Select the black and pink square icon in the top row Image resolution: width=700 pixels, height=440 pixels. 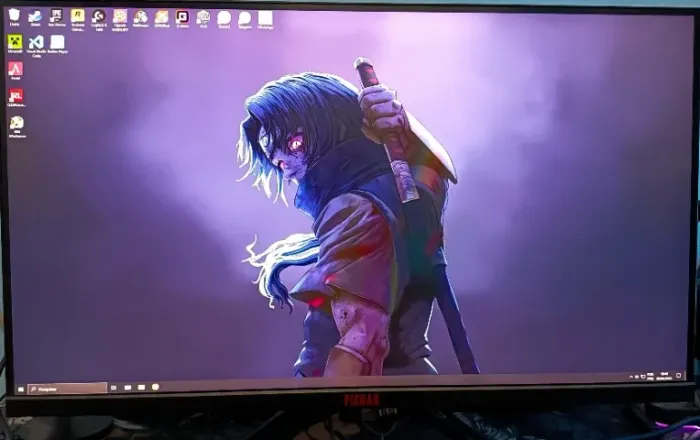coord(182,19)
